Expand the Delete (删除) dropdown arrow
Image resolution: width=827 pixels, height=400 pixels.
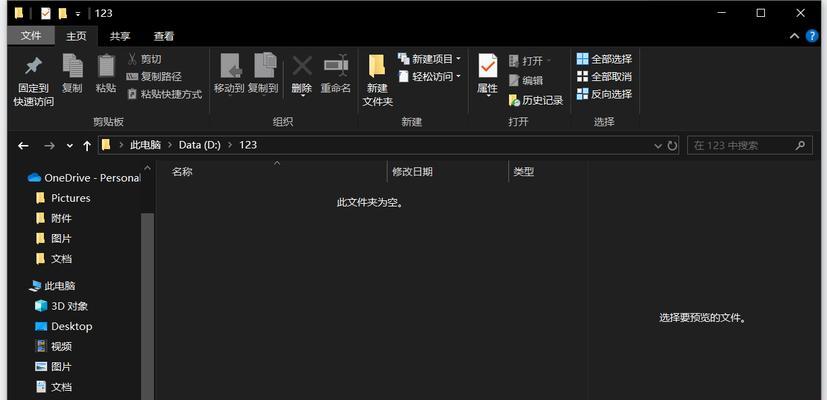click(x=302, y=96)
